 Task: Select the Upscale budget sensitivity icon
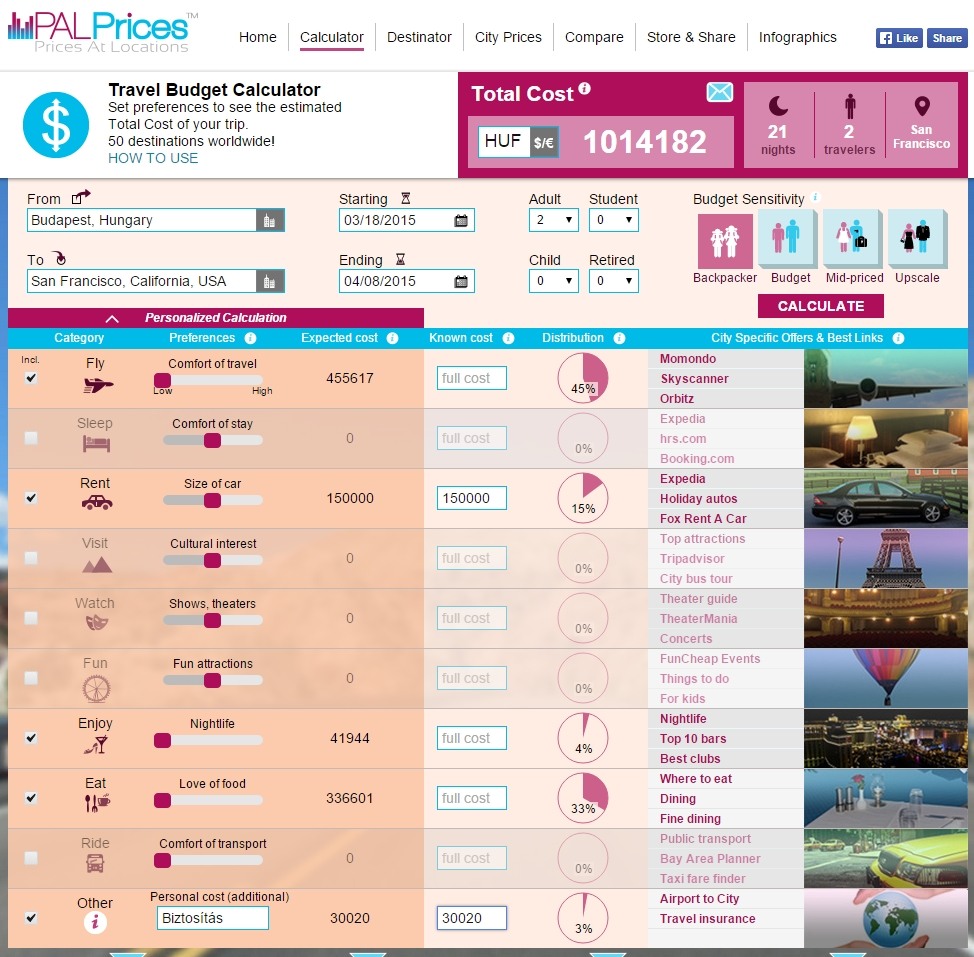pos(916,239)
